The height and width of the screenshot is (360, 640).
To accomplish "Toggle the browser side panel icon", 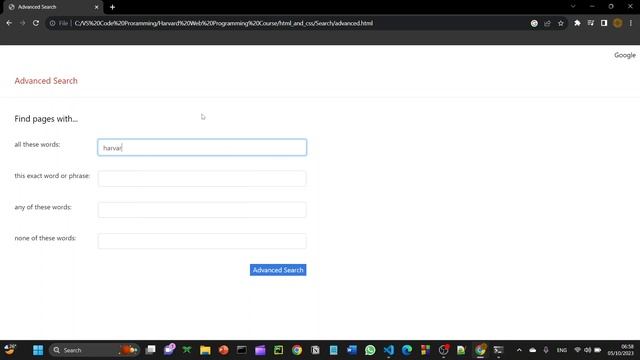I will tap(604, 23).
